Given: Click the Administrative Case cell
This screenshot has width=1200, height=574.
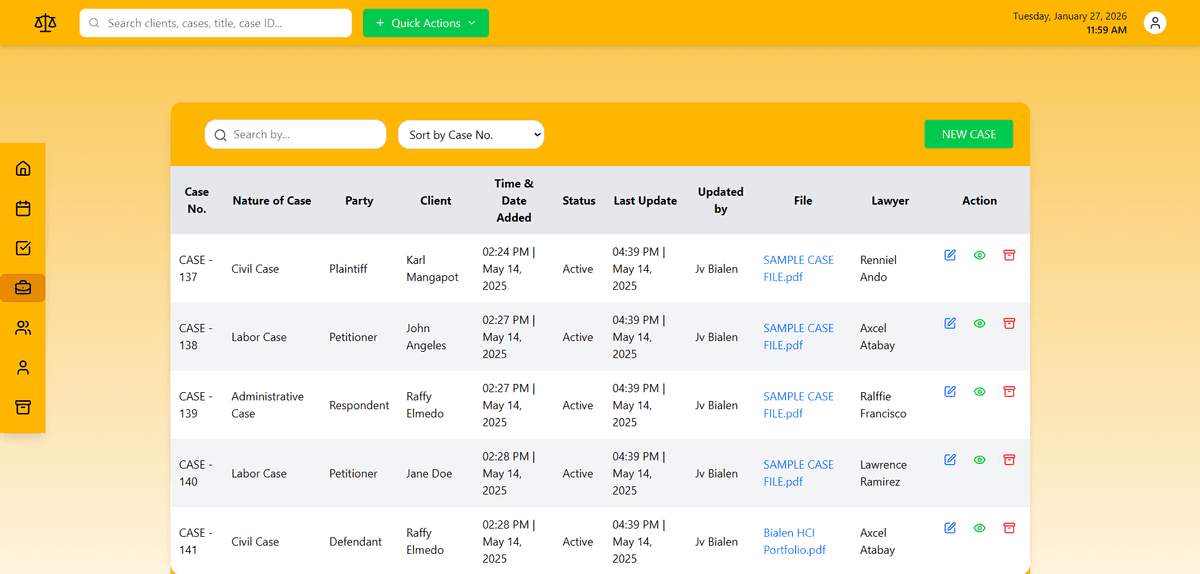Looking at the screenshot, I should point(267,404).
